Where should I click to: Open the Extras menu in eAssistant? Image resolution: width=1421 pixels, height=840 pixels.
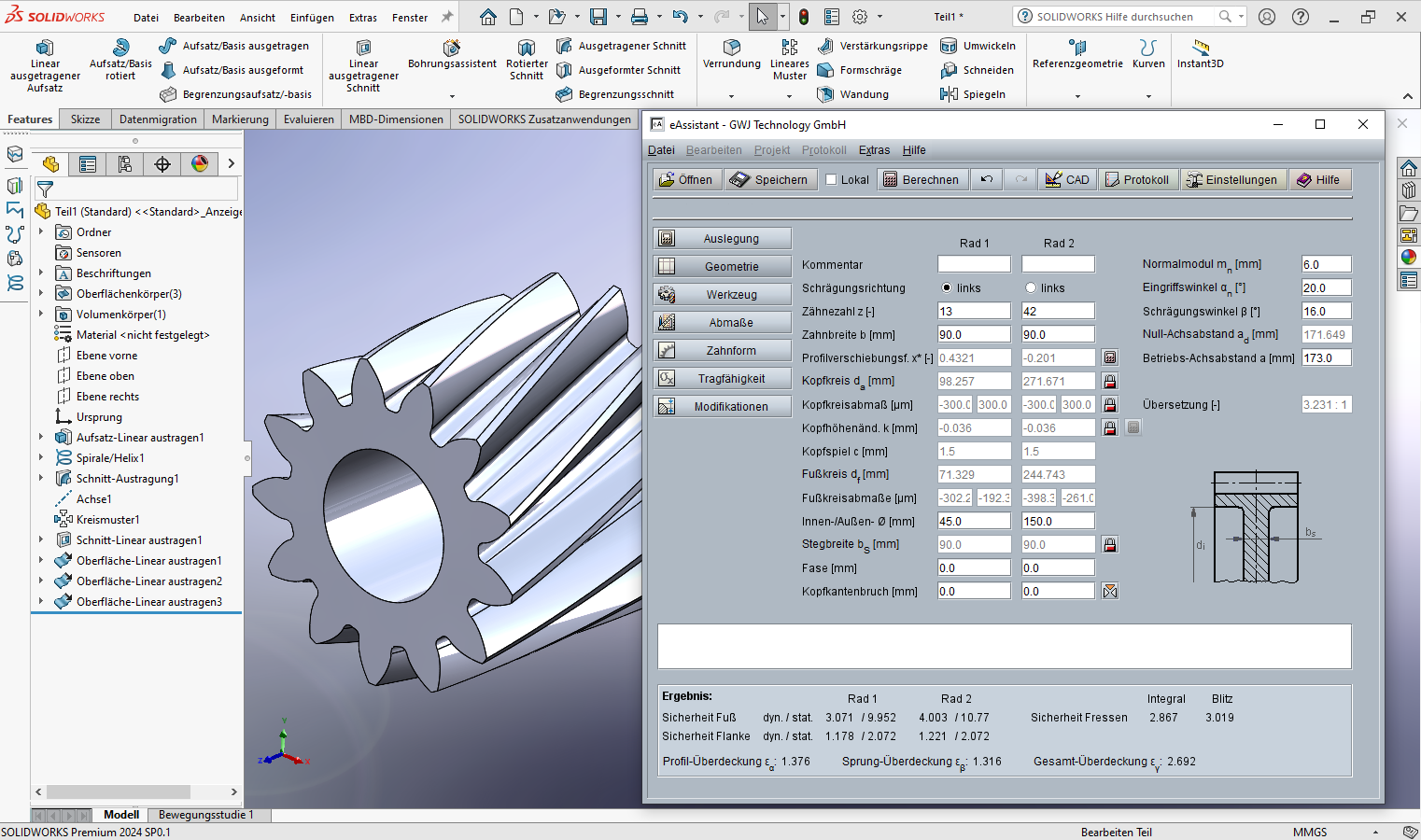click(874, 150)
